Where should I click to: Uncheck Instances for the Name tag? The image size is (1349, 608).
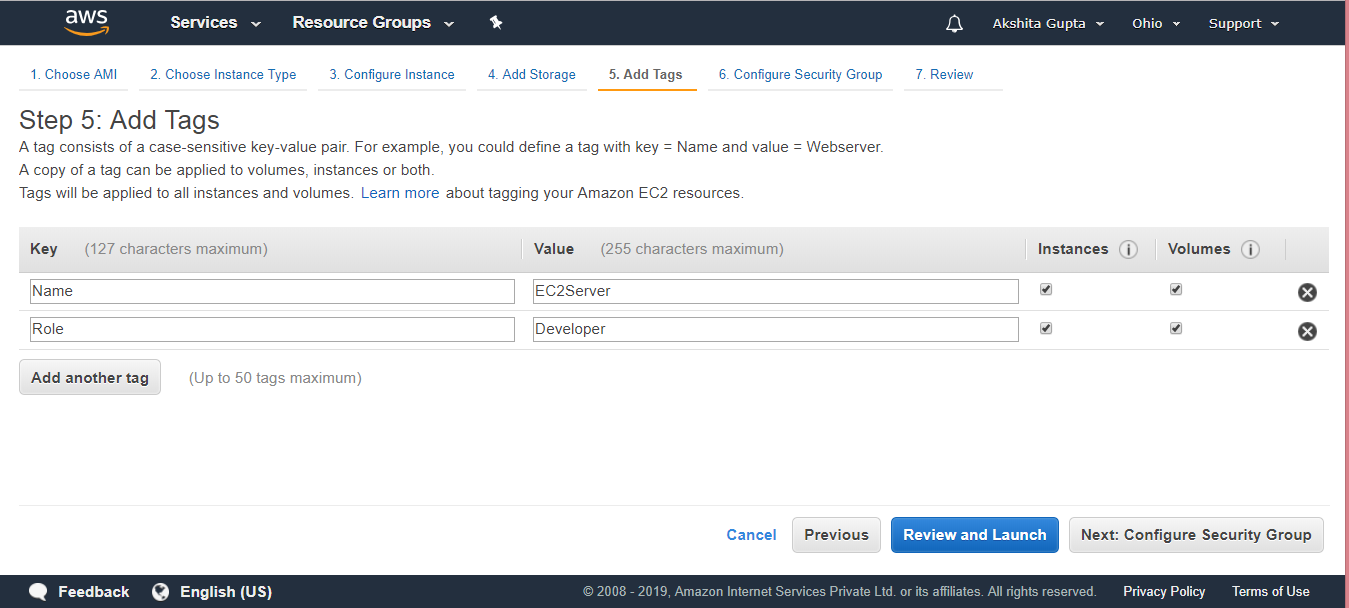point(1046,289)
